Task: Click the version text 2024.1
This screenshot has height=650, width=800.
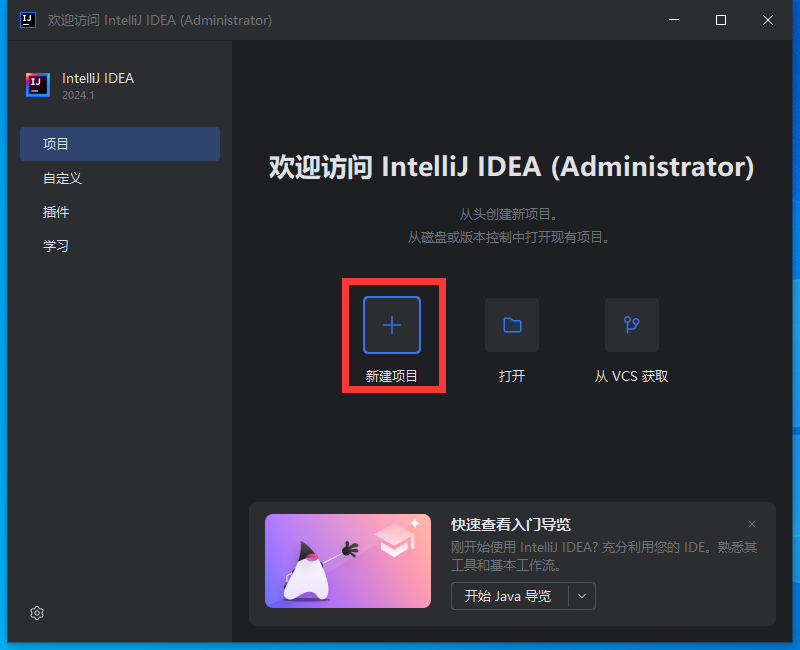Action: [78, 95]
